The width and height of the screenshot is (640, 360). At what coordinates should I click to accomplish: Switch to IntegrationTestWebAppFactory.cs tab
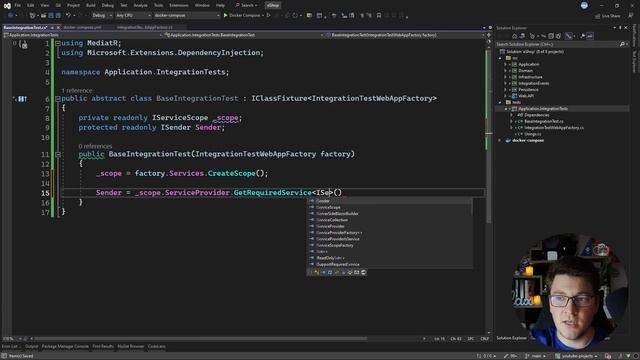tap(145, 27)
